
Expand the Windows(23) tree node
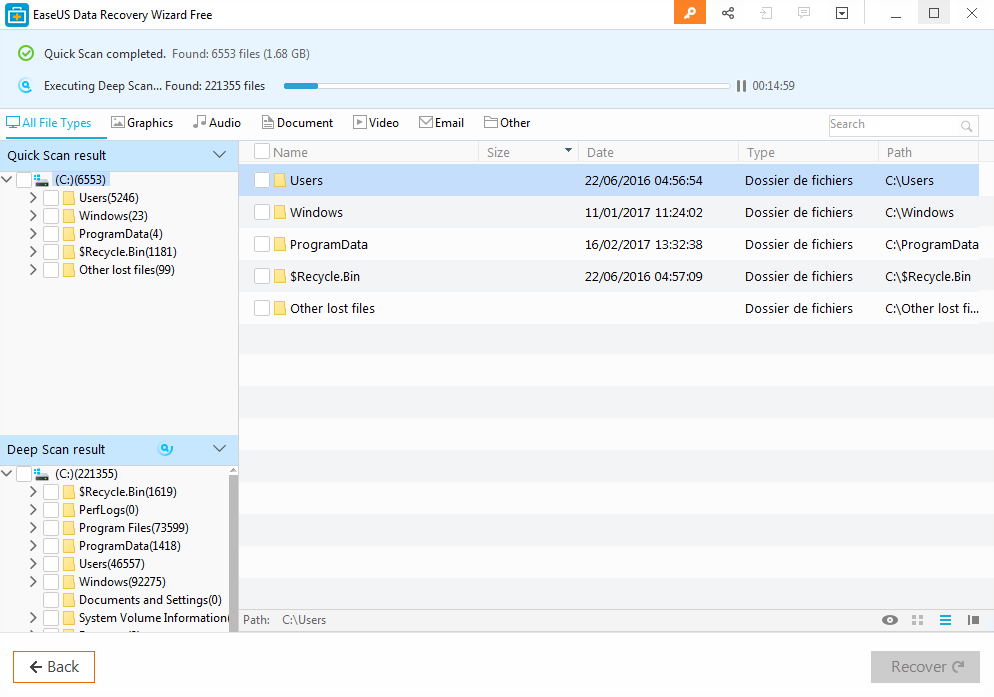tap(33, 216)
